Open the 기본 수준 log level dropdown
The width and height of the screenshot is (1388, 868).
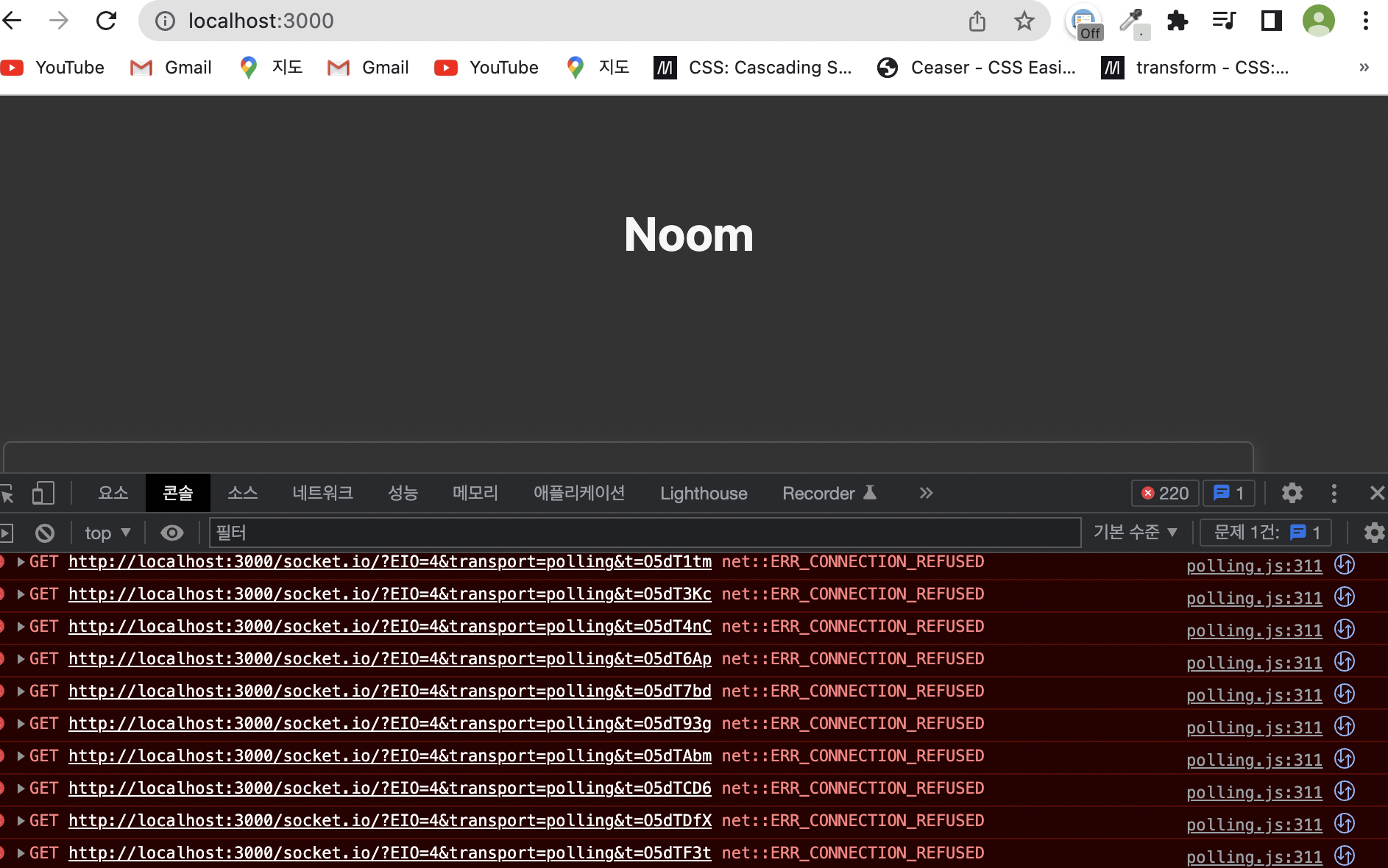(1136, 532)
